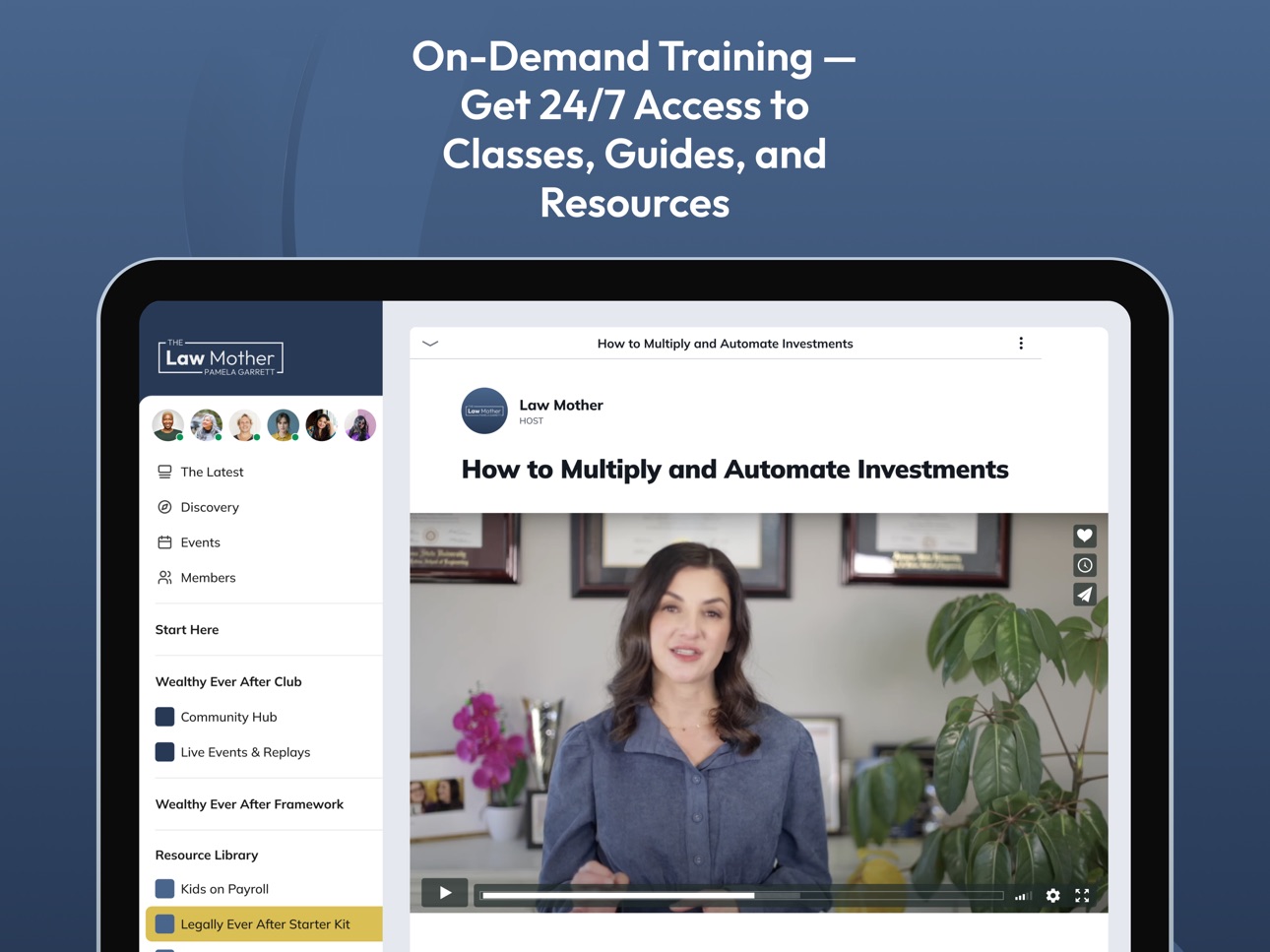Click the post title How to Multiply and Automate Investments
This screenshot has width=1270, height=952.
point(734,470)
